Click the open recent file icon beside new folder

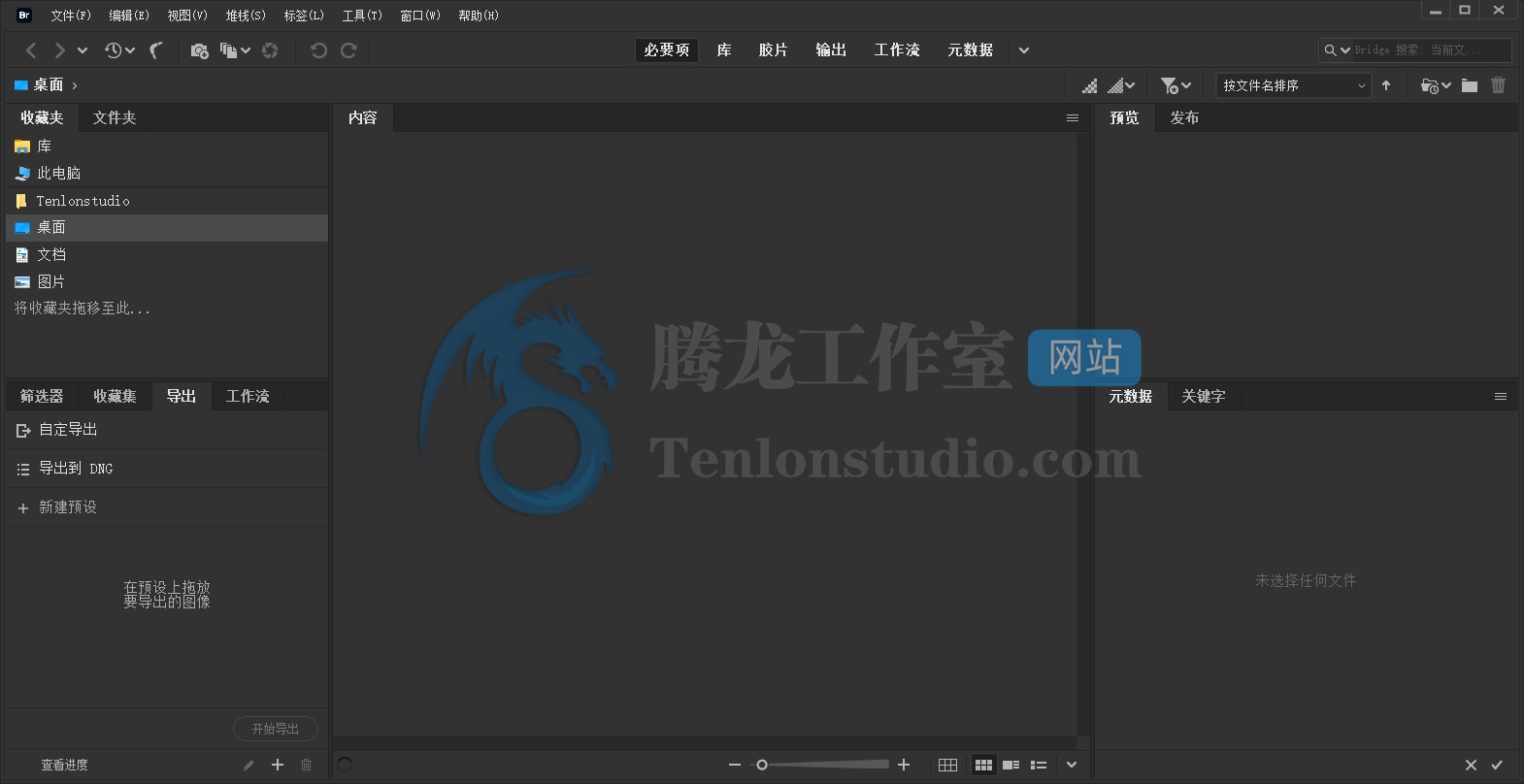pyautogui.click(x=1429, y=85)
